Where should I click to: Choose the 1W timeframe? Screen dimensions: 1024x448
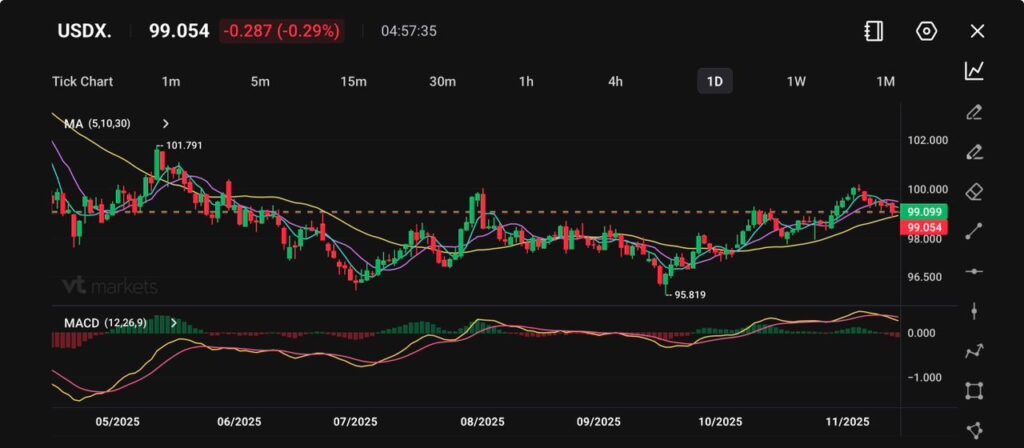click(796, 81)
